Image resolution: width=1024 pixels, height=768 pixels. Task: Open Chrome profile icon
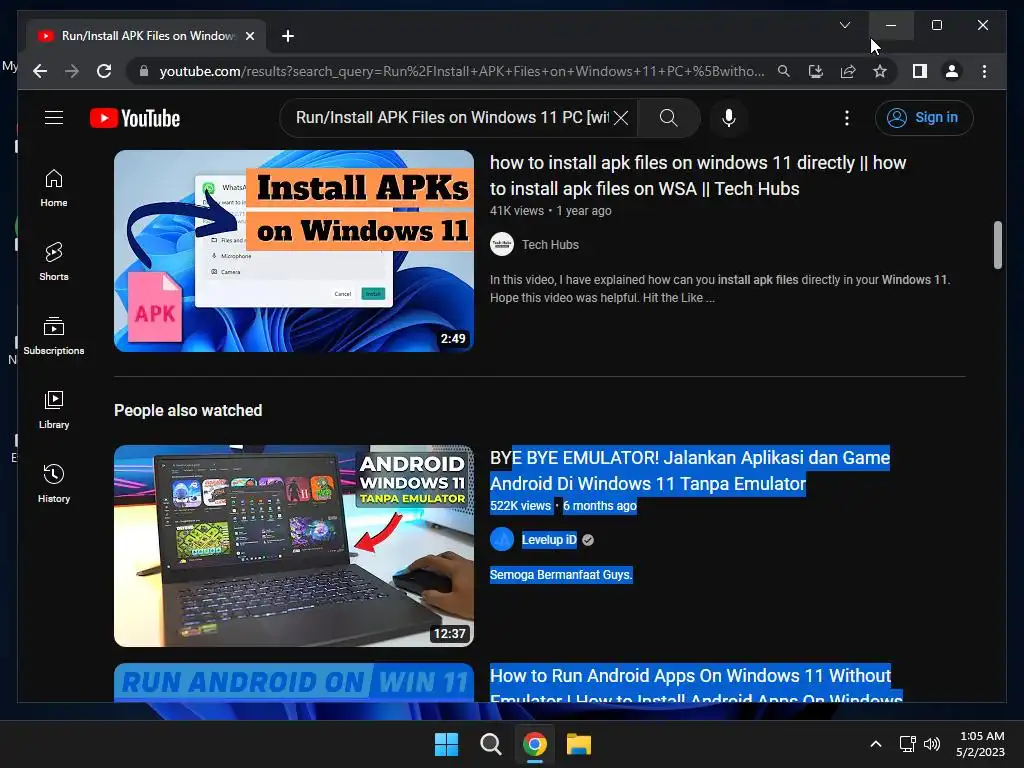(x=952, y=71)
